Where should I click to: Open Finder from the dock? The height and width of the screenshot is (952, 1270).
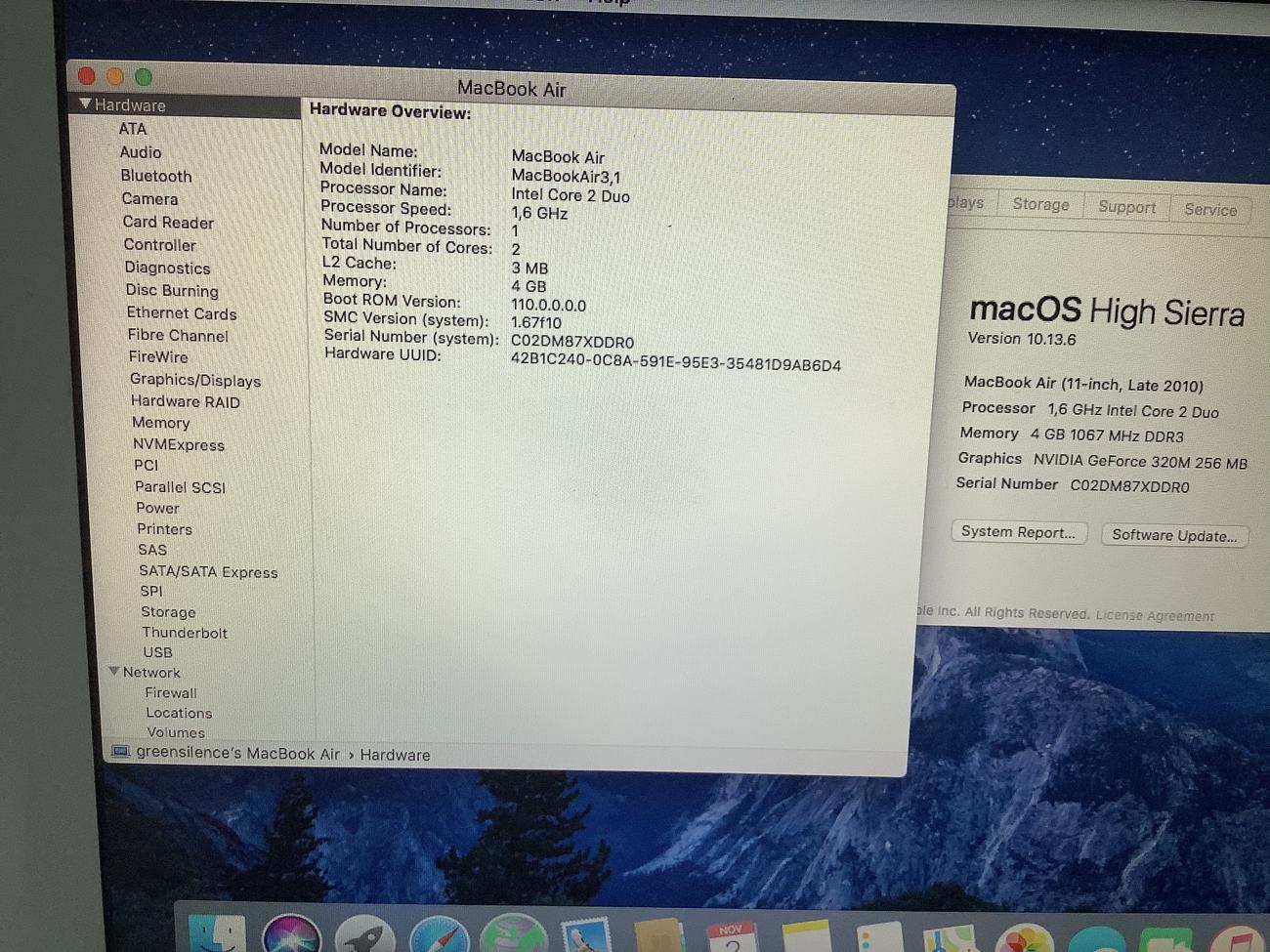(x=217, y=935)
